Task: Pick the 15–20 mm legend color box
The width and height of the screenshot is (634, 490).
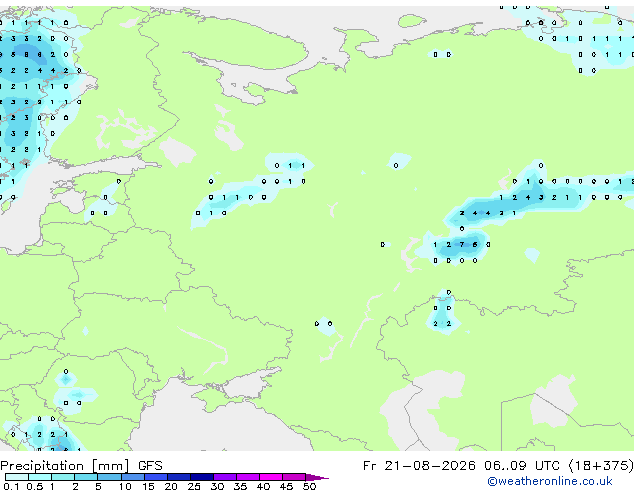Action: point(155,477)
